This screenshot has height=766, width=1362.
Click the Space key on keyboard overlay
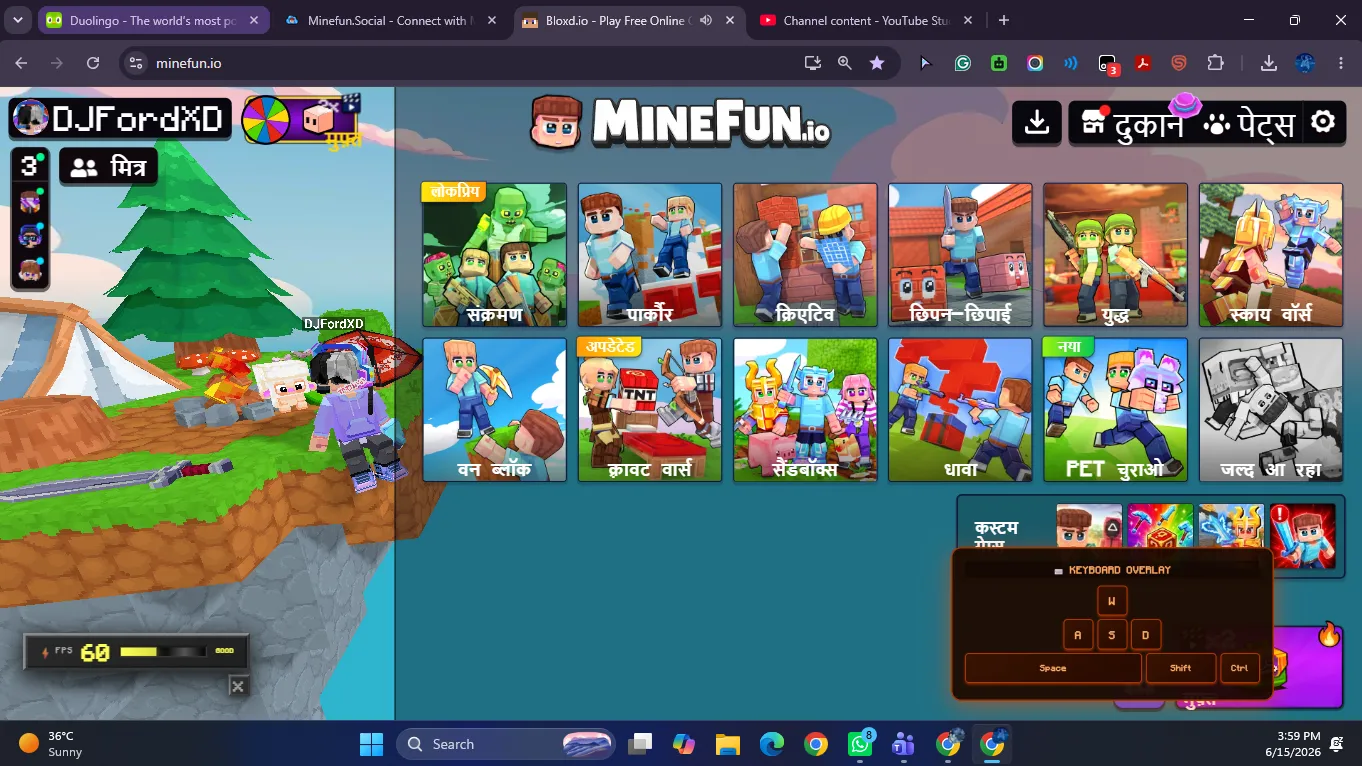[x=1053, y=668]
